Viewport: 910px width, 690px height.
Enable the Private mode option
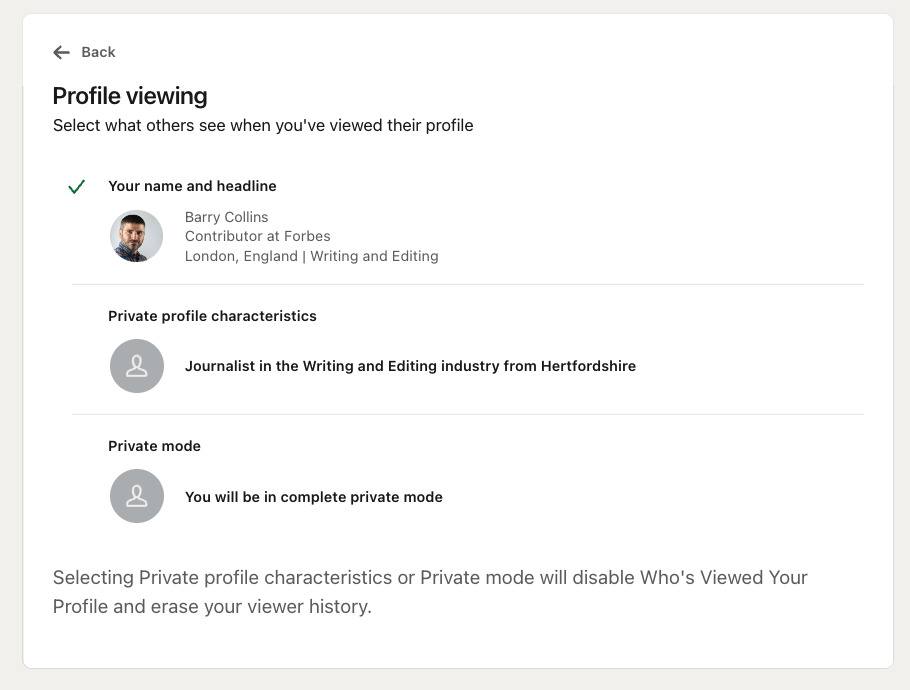click(x=154, y=446)
